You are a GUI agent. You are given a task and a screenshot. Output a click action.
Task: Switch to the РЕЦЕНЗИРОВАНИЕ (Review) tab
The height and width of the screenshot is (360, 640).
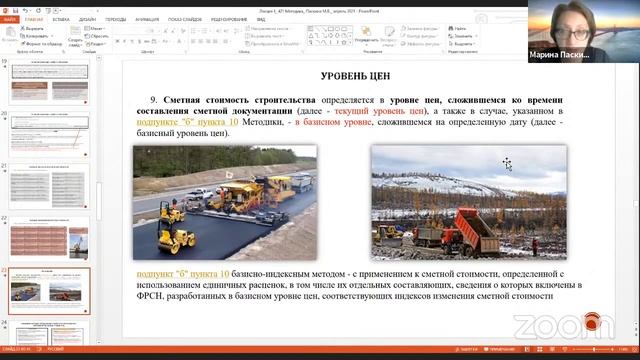(229, 19)
